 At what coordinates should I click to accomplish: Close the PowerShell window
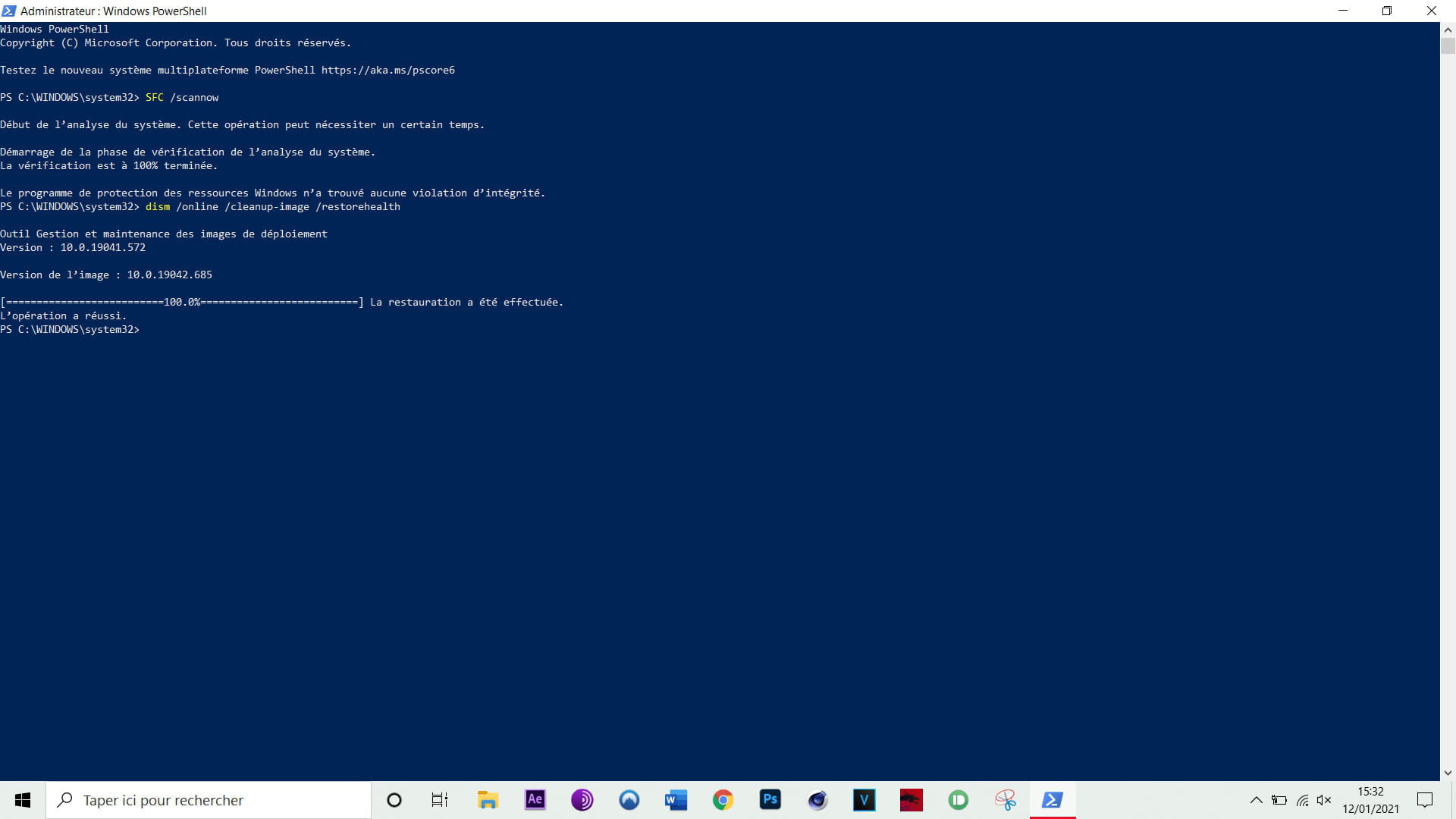click(x=1432, y=11)
